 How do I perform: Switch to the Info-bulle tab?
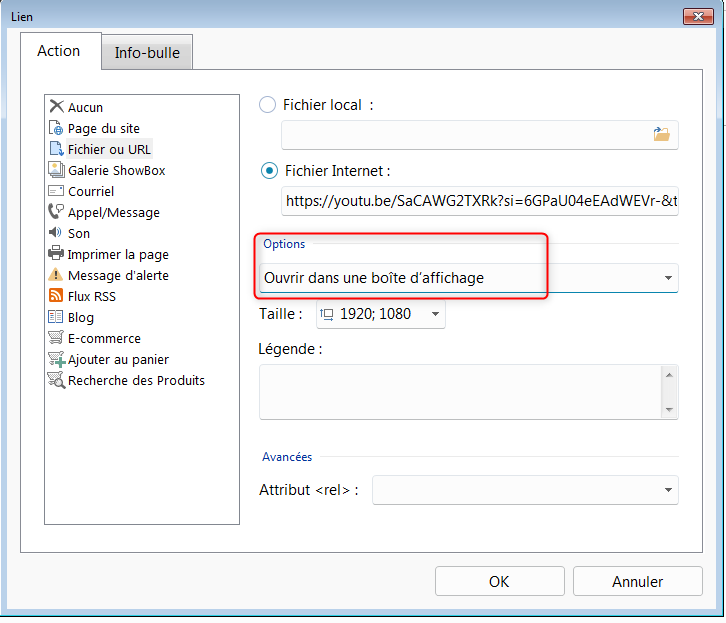[x=147, y=53]
